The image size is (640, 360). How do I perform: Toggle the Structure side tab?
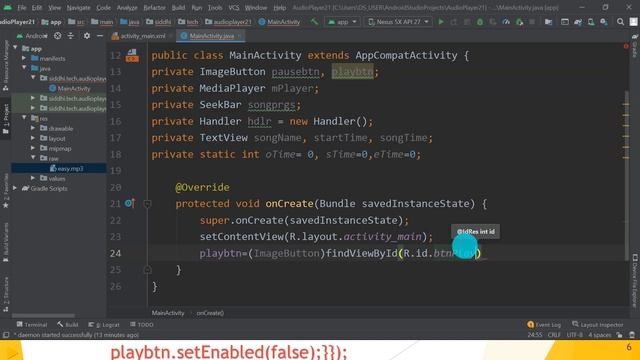click(6, 294)
